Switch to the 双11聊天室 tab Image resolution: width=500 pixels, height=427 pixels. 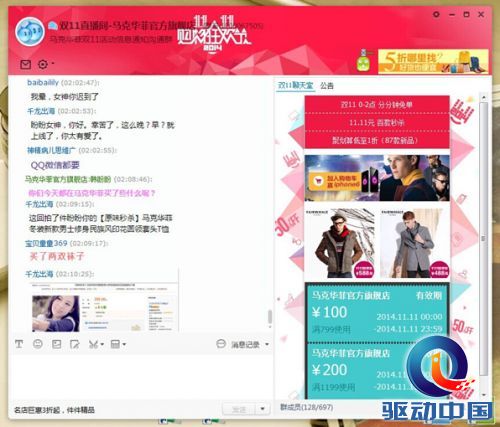point(295,86)
